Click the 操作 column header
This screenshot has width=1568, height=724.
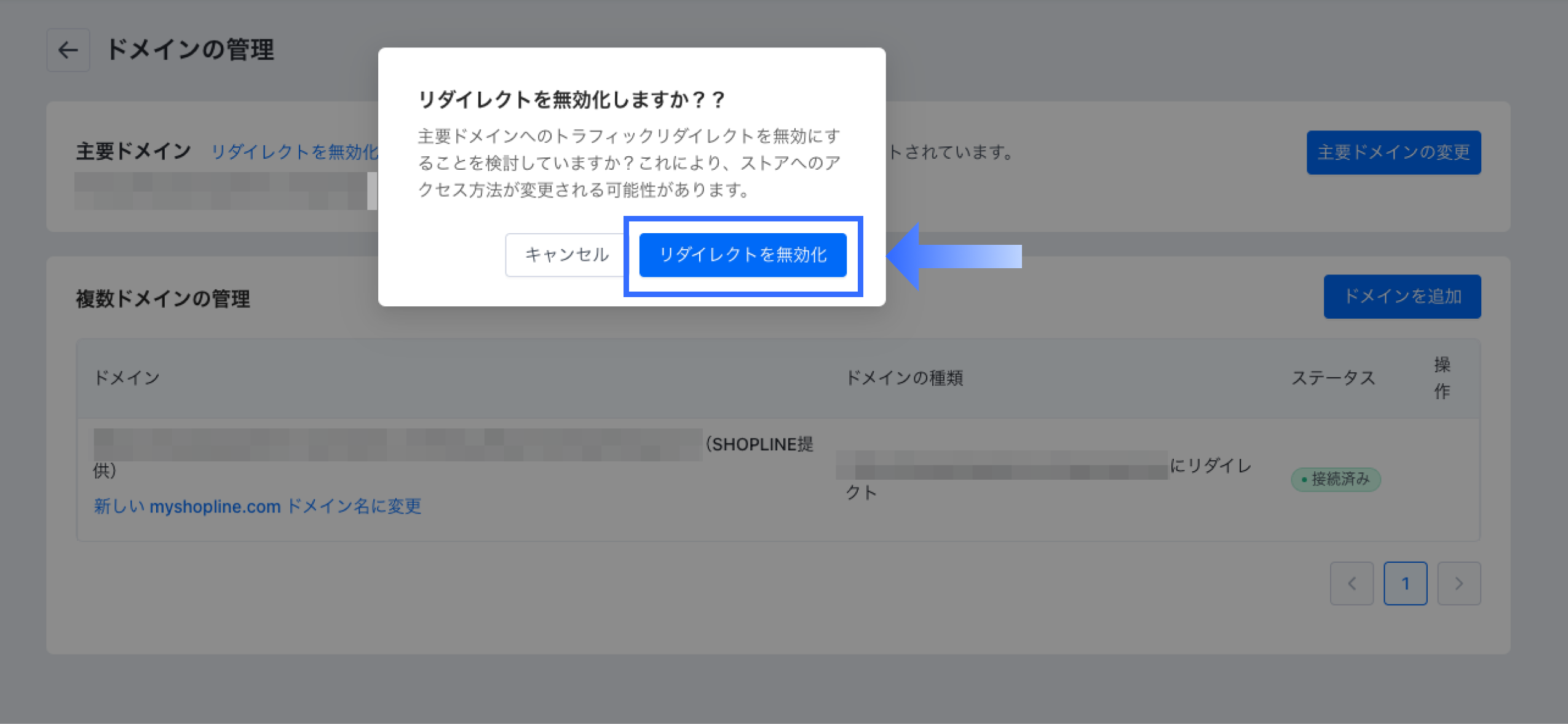pyautogui.click(x=1442, y=378)
